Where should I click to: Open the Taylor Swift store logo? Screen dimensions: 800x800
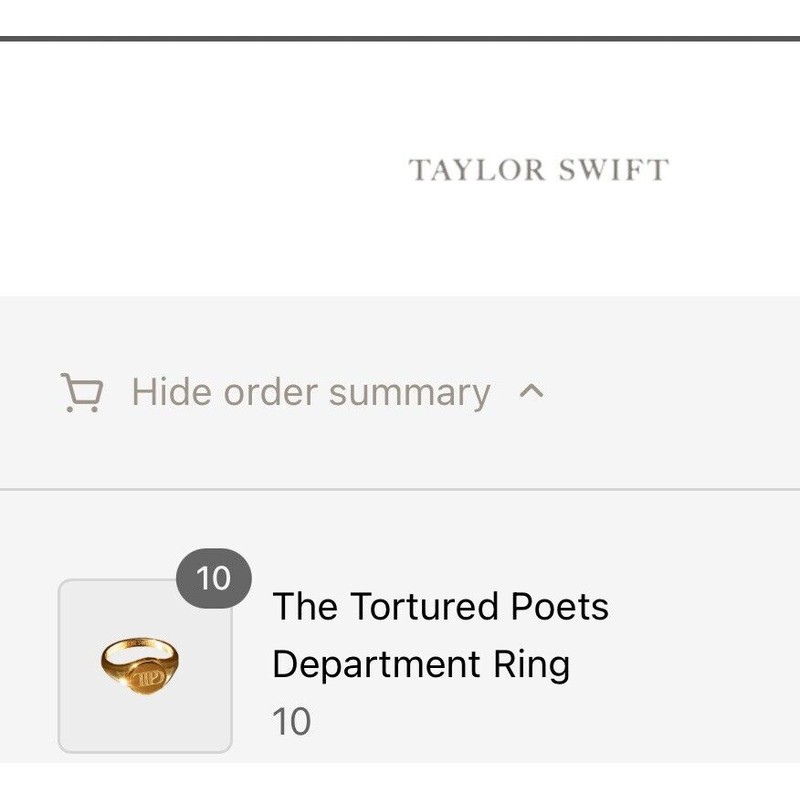coord(538,170)
